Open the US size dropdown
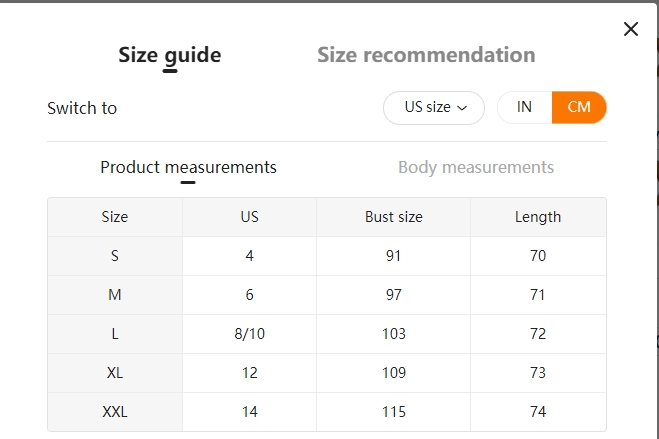659x439 pixels. pos(434,108)
